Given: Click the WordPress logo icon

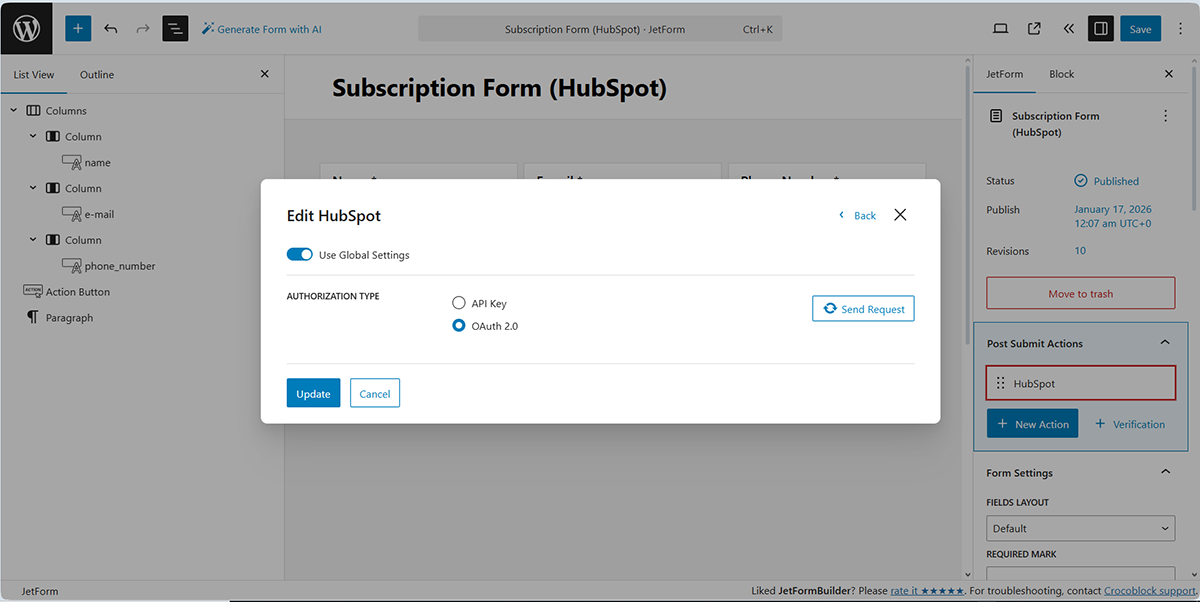Looking at the screenshot, I should coord(27,28).
